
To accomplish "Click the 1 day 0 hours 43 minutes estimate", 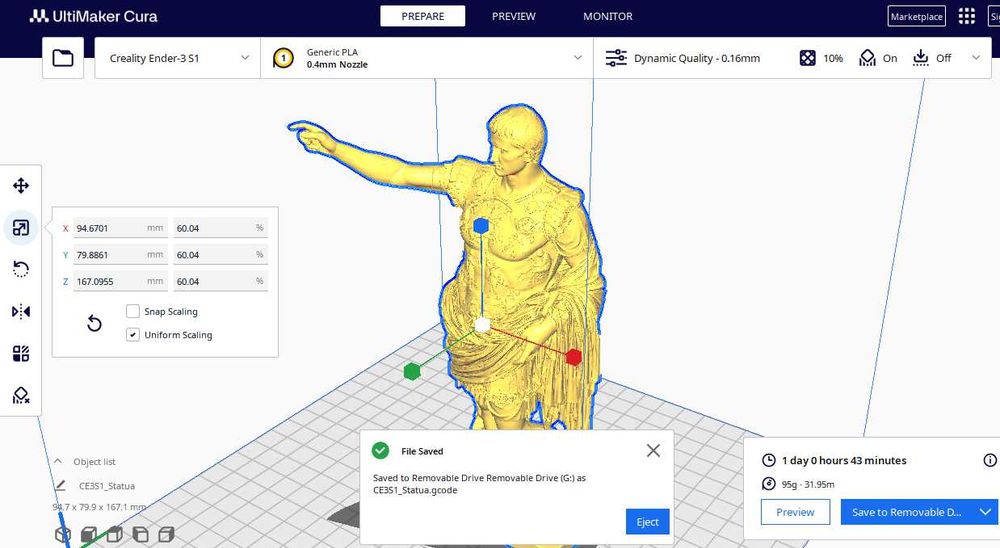I will coord(844,460).
